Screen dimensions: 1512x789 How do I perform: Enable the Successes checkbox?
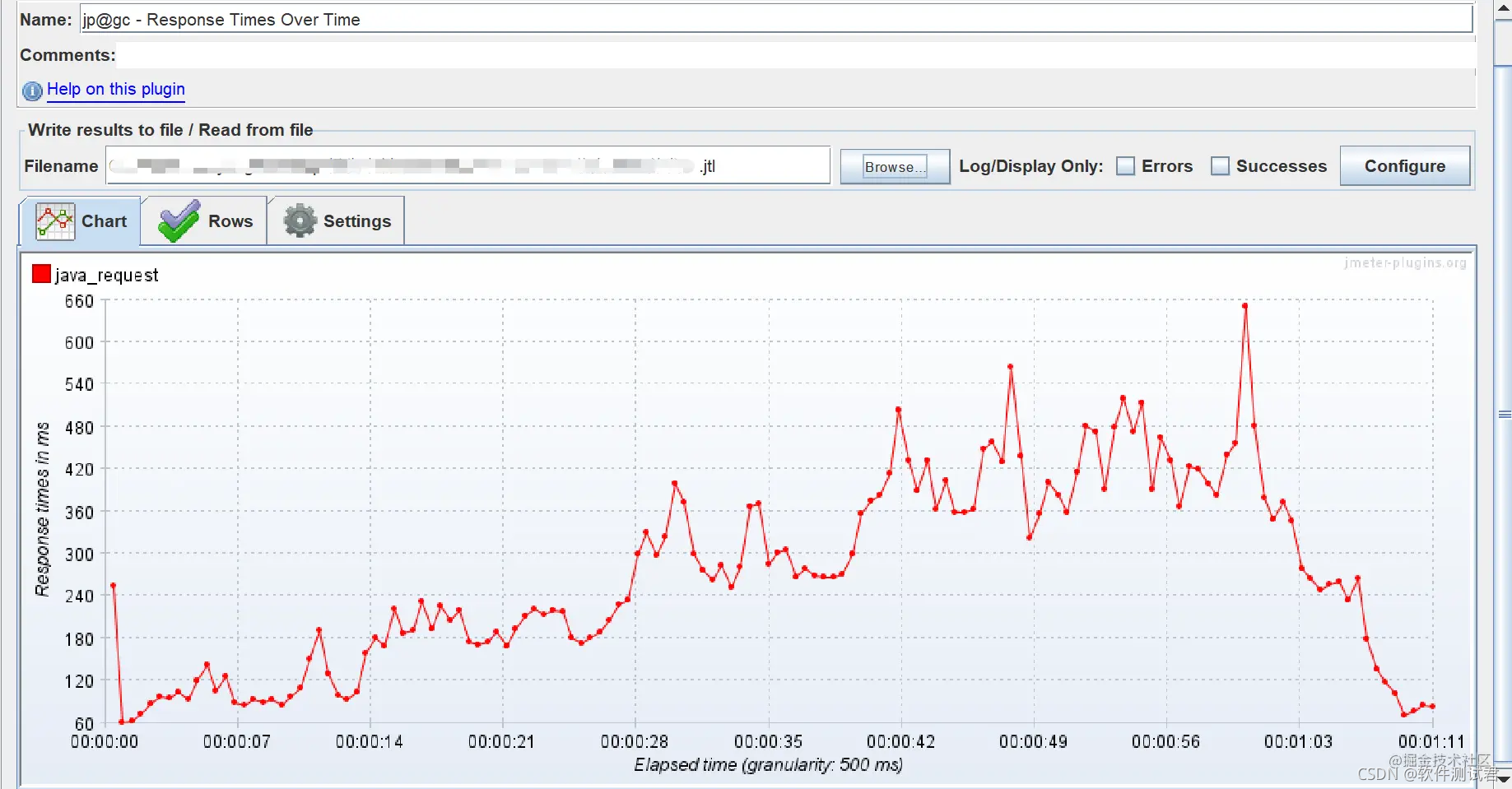click(1220, 166)
